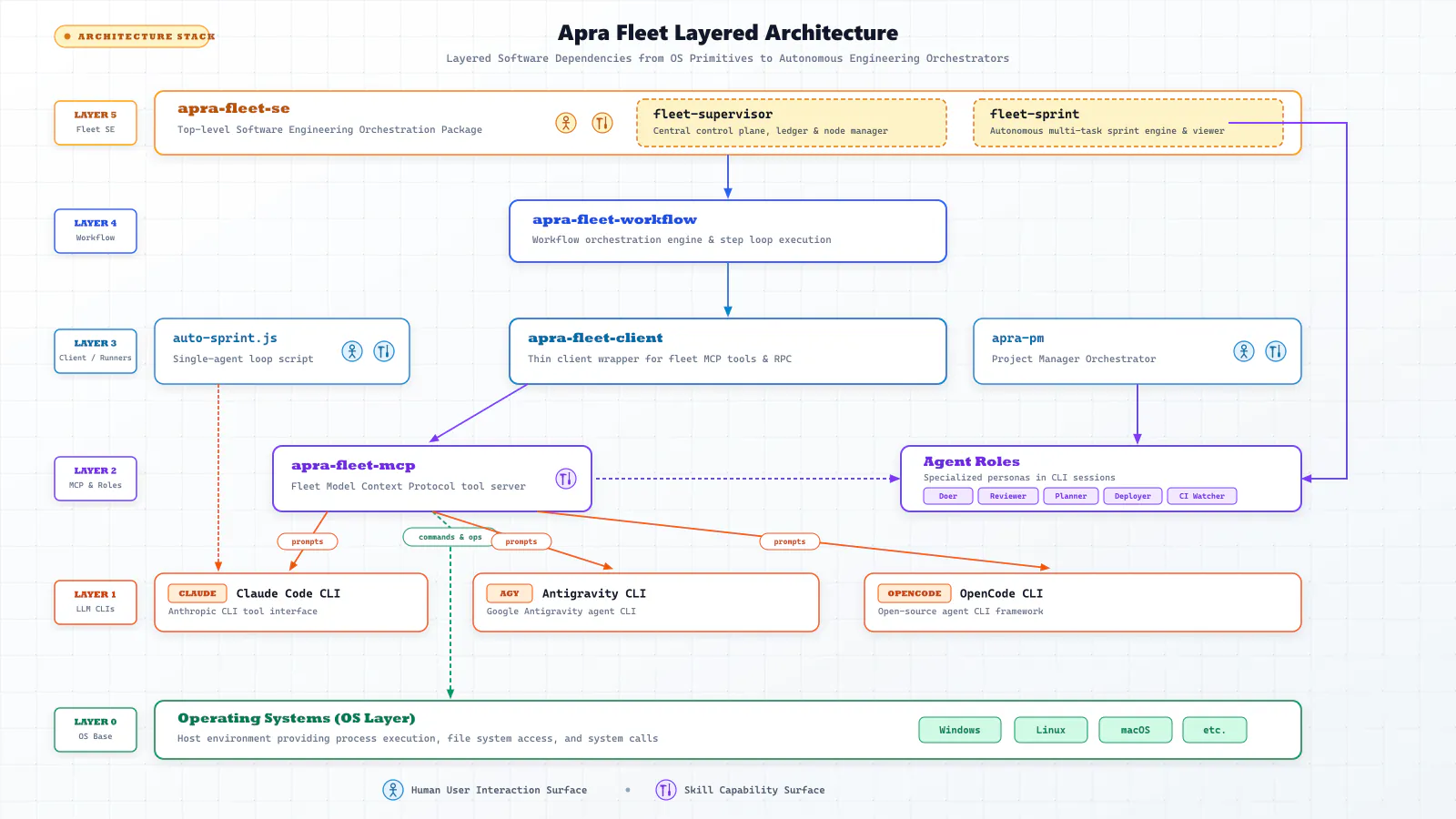This screenshot has width=1456, height=819.
Task: Click the OPENCODE badge
Action: (915, 593)
